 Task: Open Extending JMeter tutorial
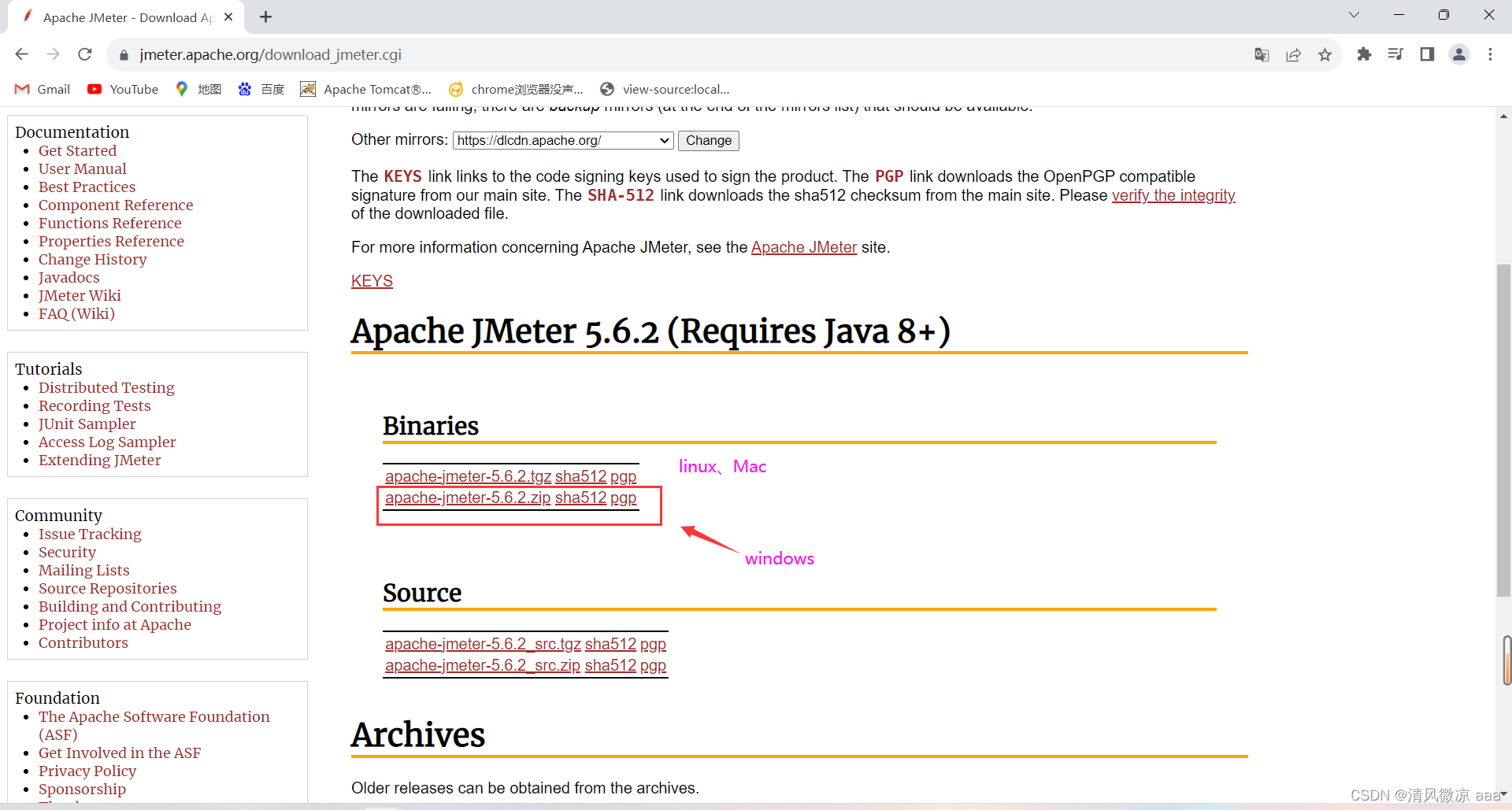(99, 460)
